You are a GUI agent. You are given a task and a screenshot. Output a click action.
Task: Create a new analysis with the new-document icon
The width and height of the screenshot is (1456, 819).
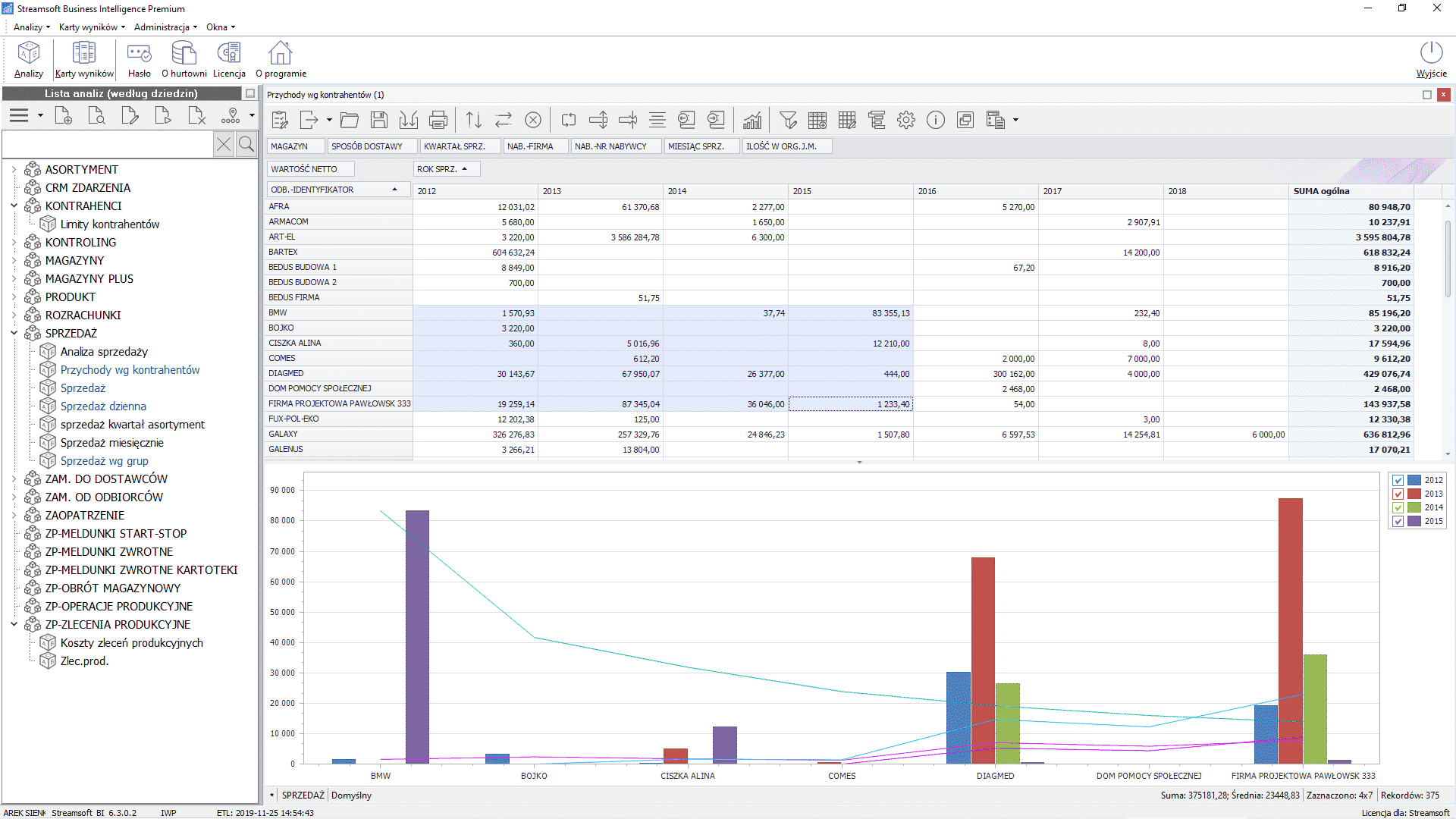[64, 115]
